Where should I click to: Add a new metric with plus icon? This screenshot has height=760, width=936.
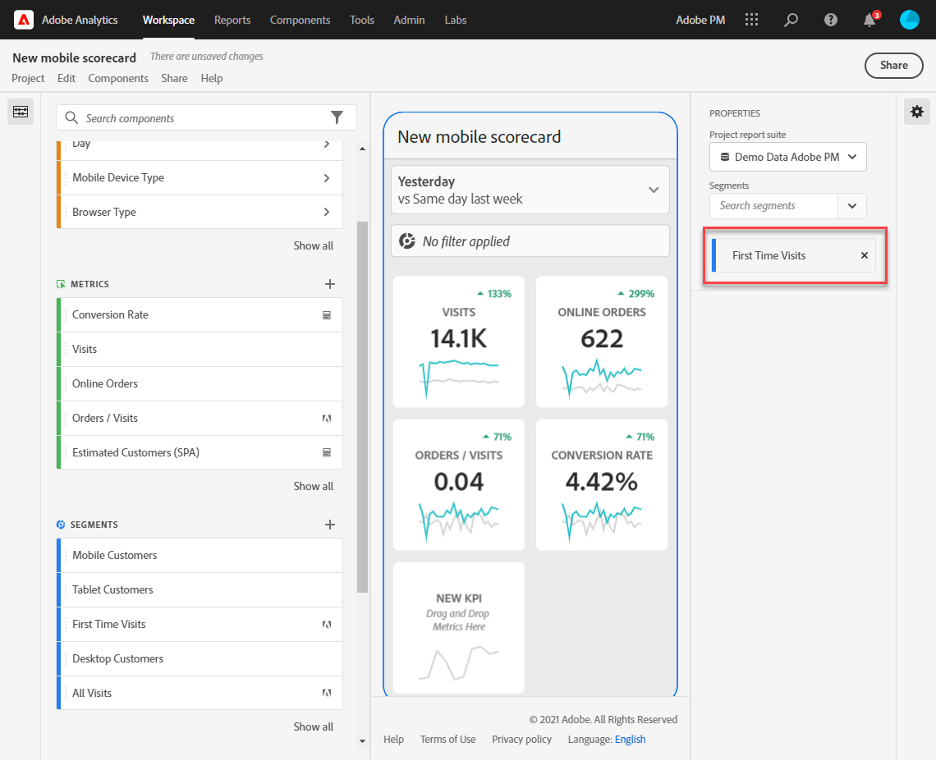pyautogui.click(x=330, y=284)
